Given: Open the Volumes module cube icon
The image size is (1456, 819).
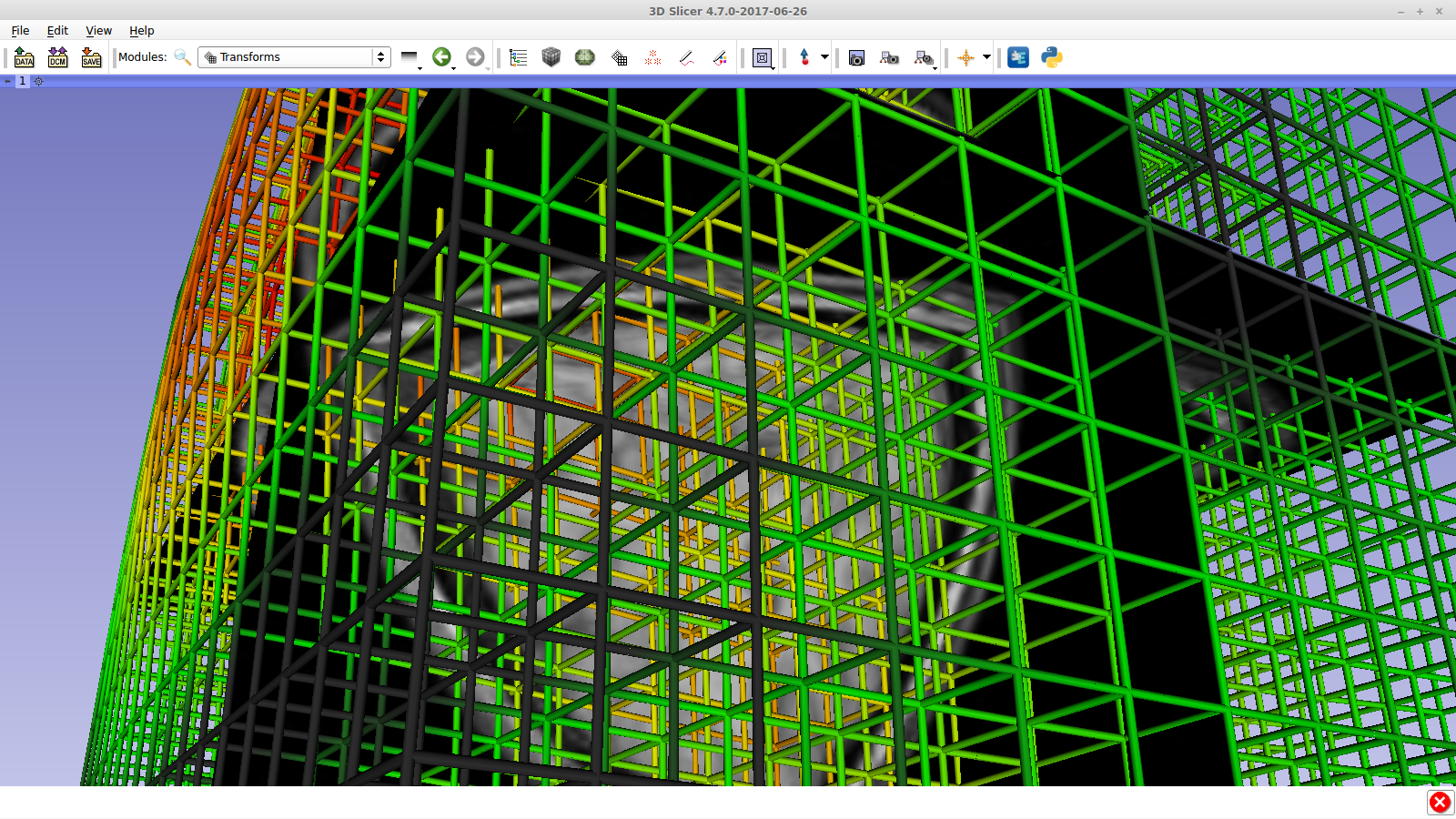Looking at the screenshot, I should click(551, 57).
